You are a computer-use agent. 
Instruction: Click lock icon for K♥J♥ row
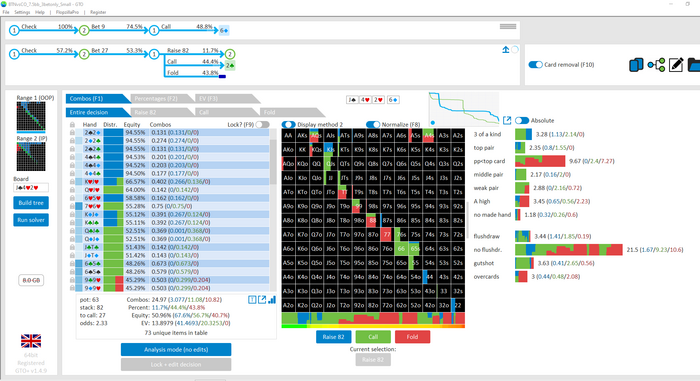(x=72, y=182)
